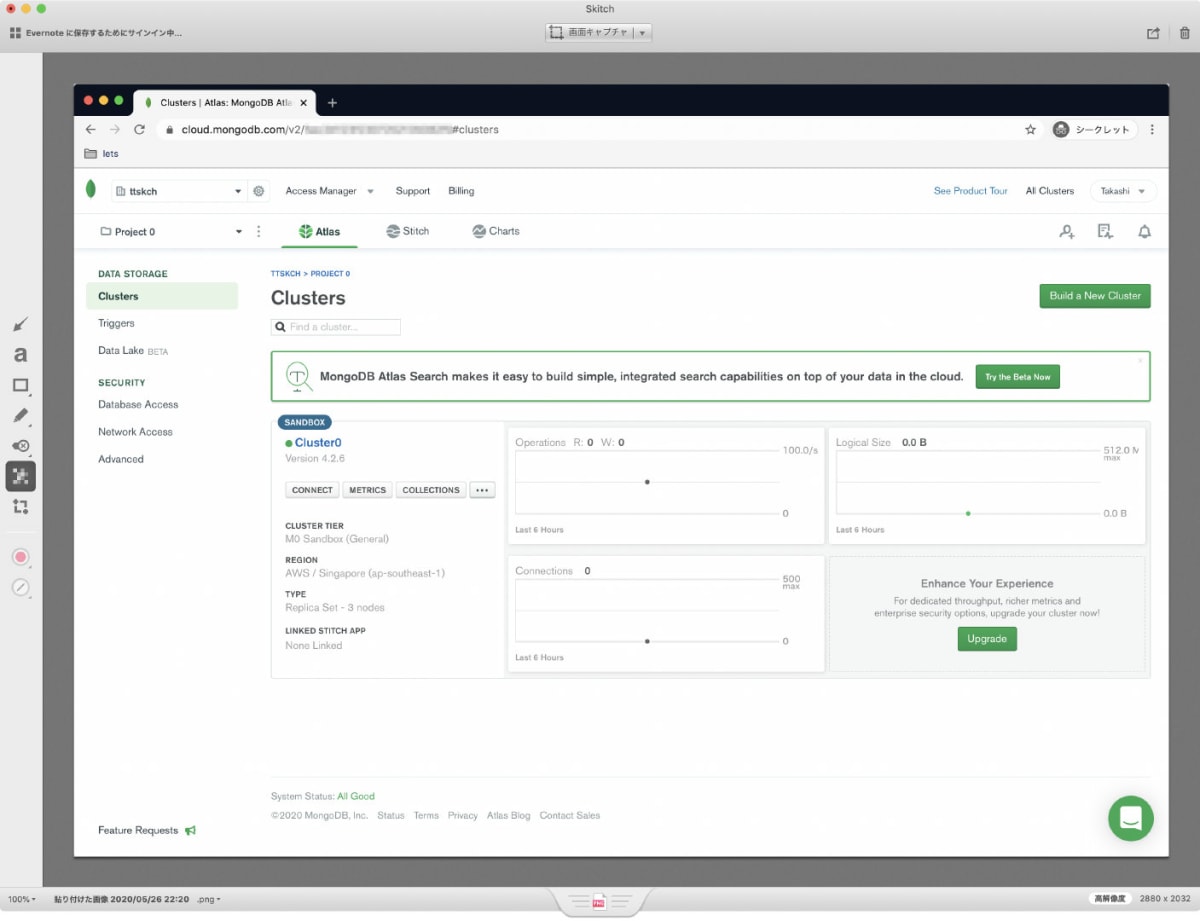
Task: Select Triggers in the sidebar
Action: [116, 323]
